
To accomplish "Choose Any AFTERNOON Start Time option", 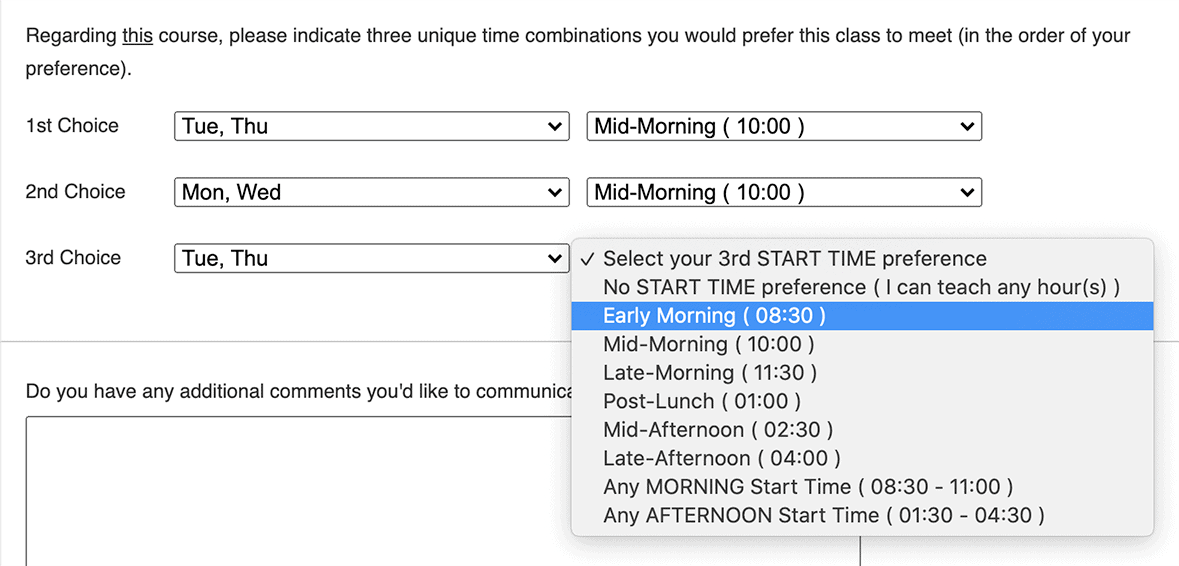I will pyautogui.click(x=824, y=516).
